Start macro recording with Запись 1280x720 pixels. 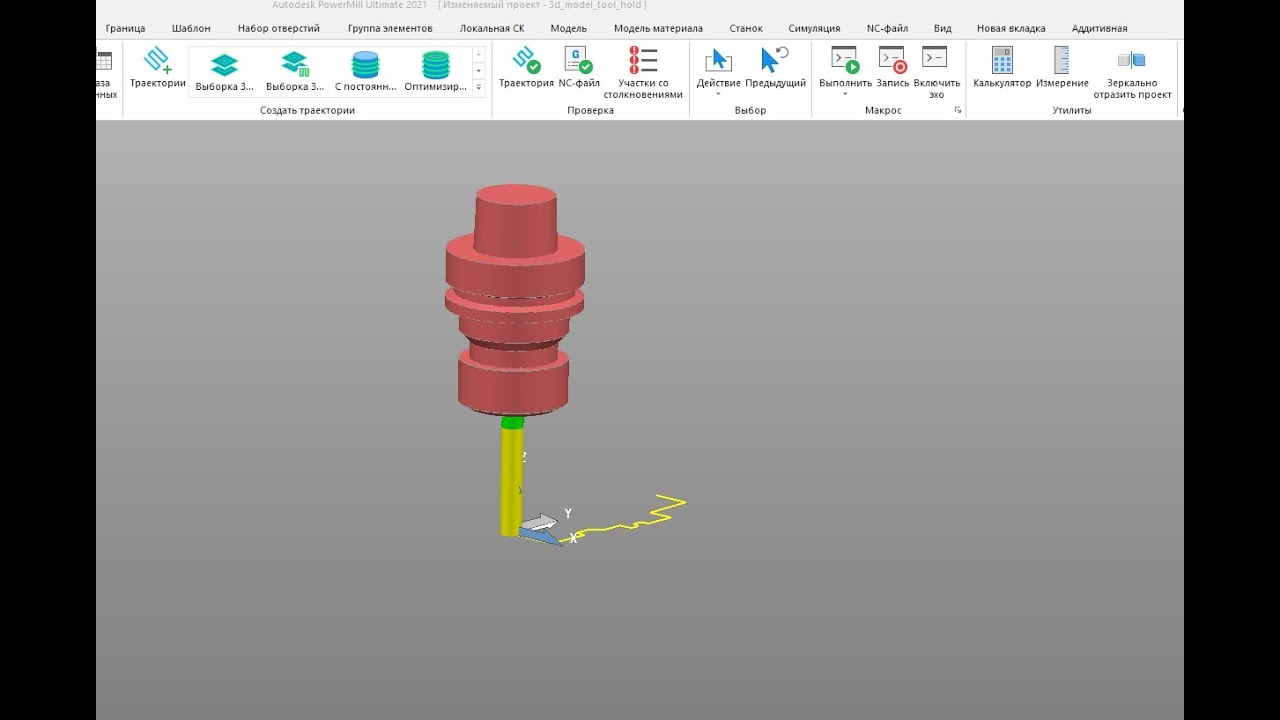[x=892, y=68]
